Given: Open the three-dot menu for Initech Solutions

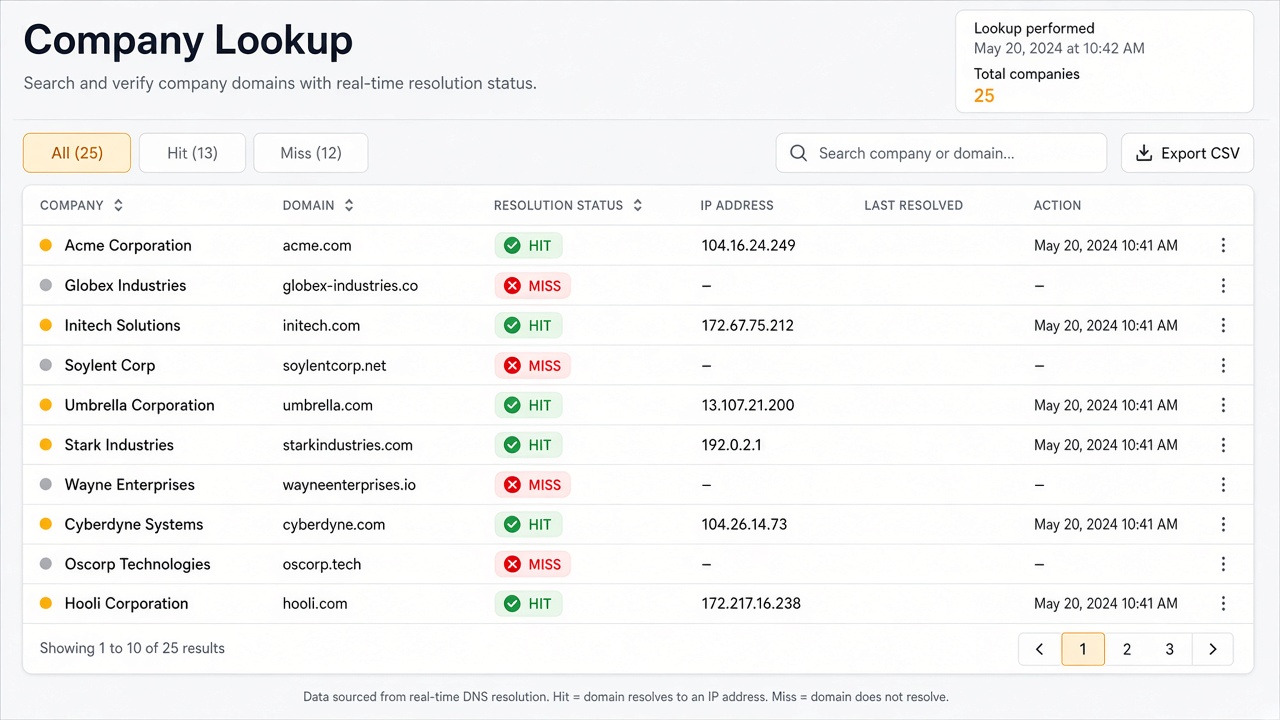Looking at the screenshot, I should [1223, 325].
